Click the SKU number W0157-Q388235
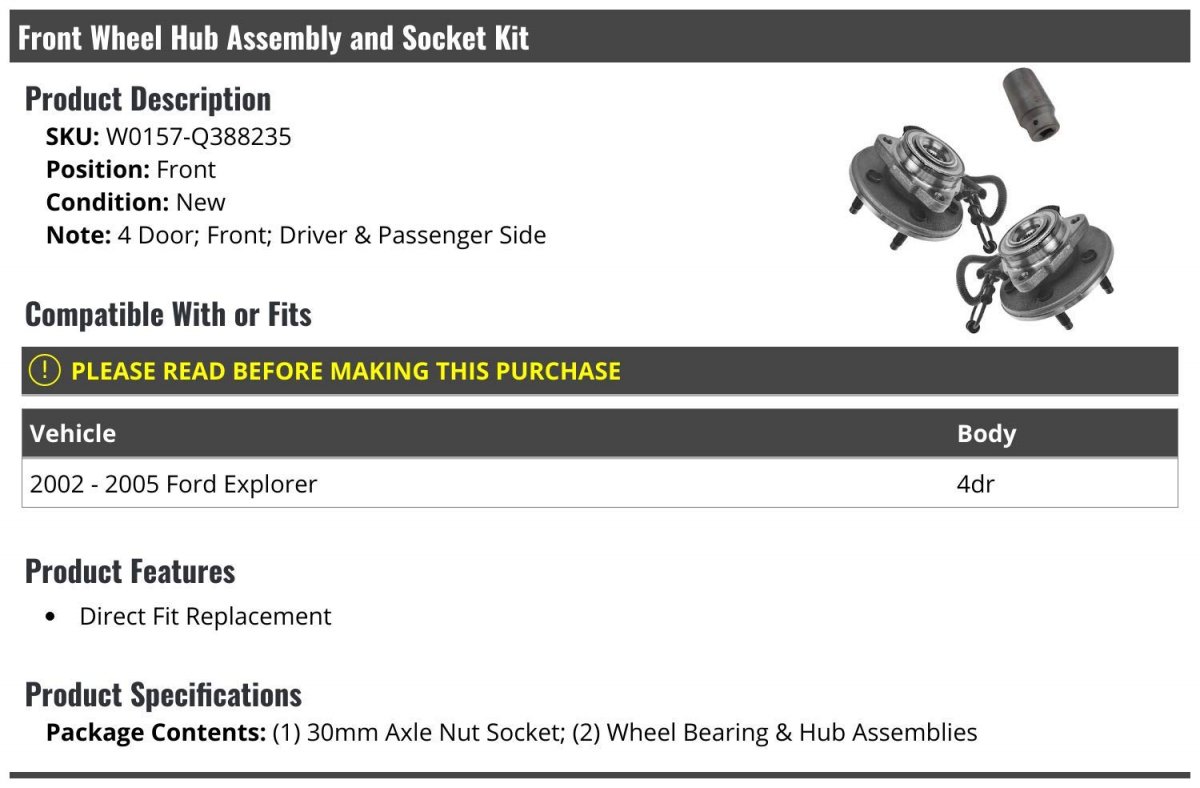The width and height of the screenshot is (1200, 788). 198,137
